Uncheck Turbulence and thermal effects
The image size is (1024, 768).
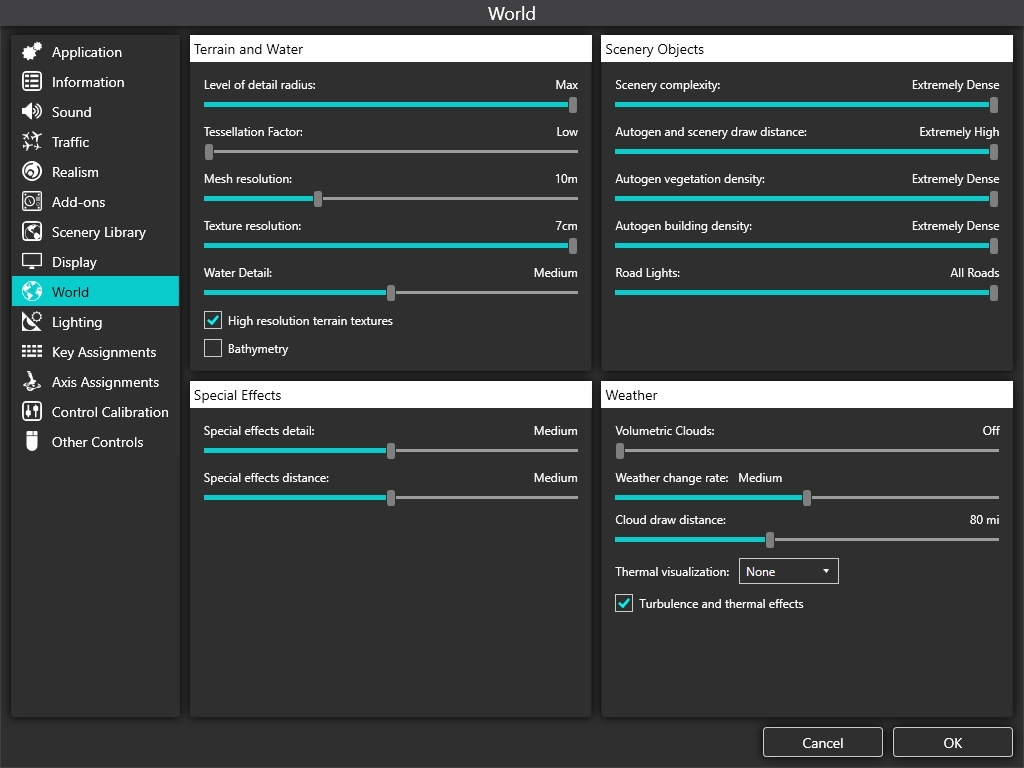(x=624, y=604)
